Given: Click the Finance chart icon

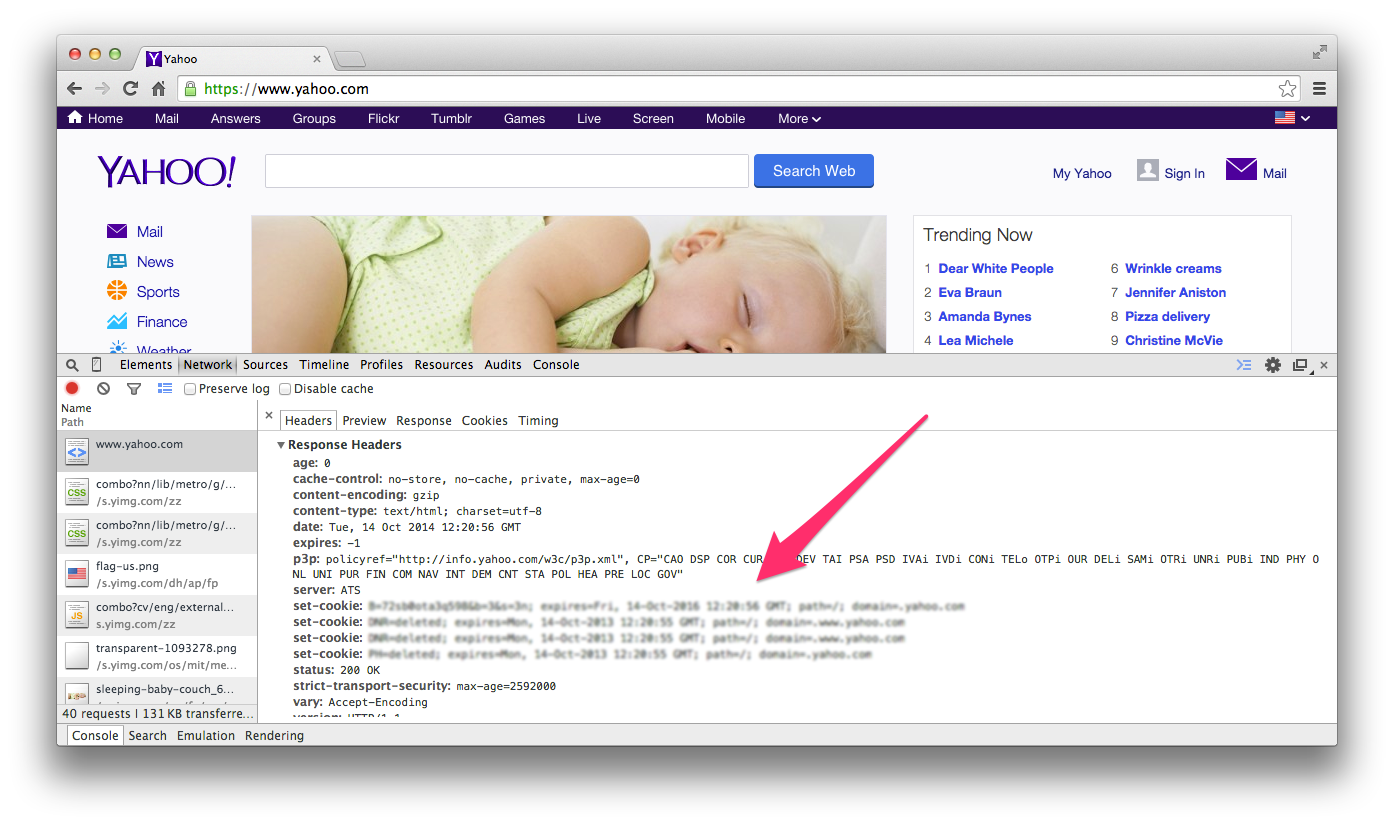Looking at the screenshot, I should [x=117, y=321].
